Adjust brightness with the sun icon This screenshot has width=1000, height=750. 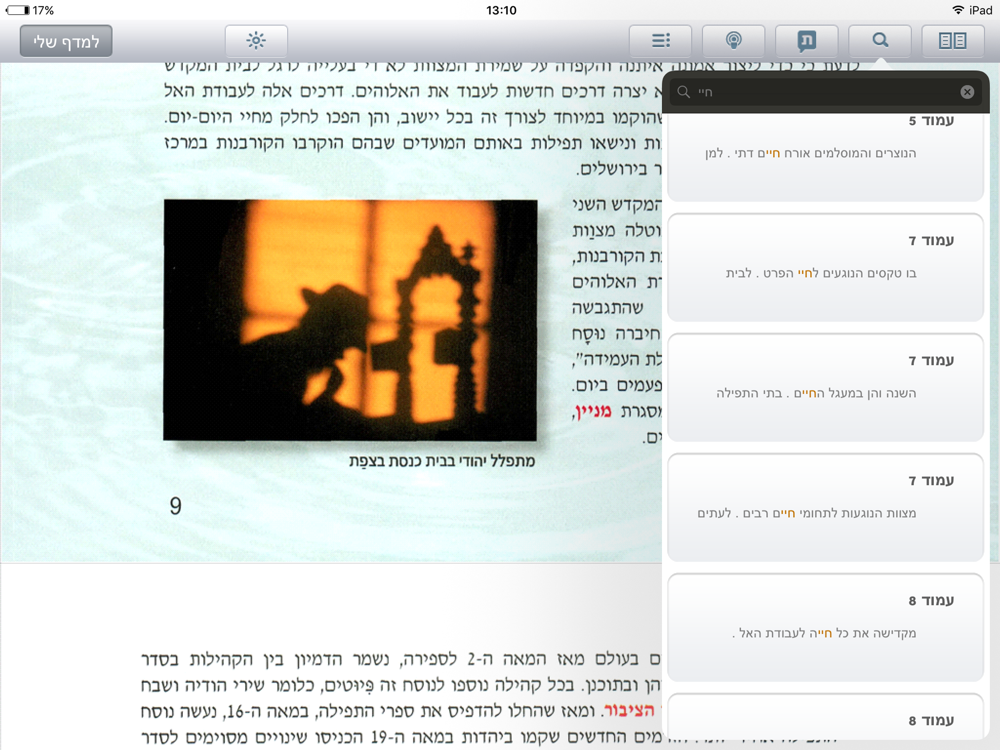(256, 41)
